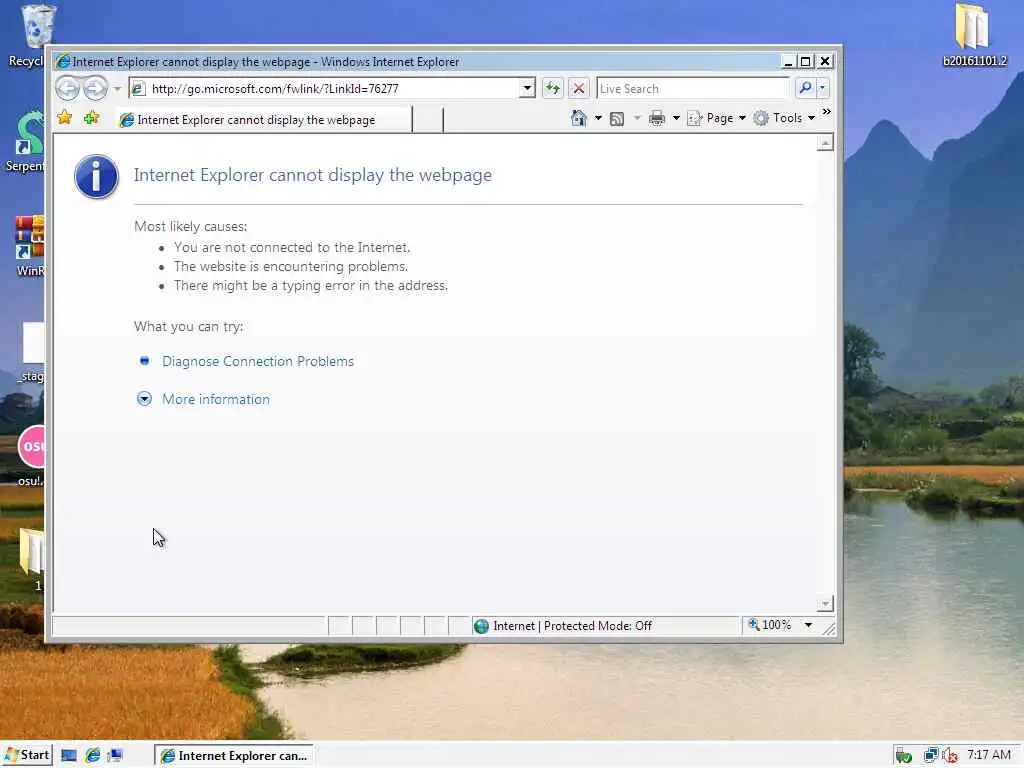Click the muted volume tray icon
This screenshot has width=1024, height=768.
click(x=950, y=756)
